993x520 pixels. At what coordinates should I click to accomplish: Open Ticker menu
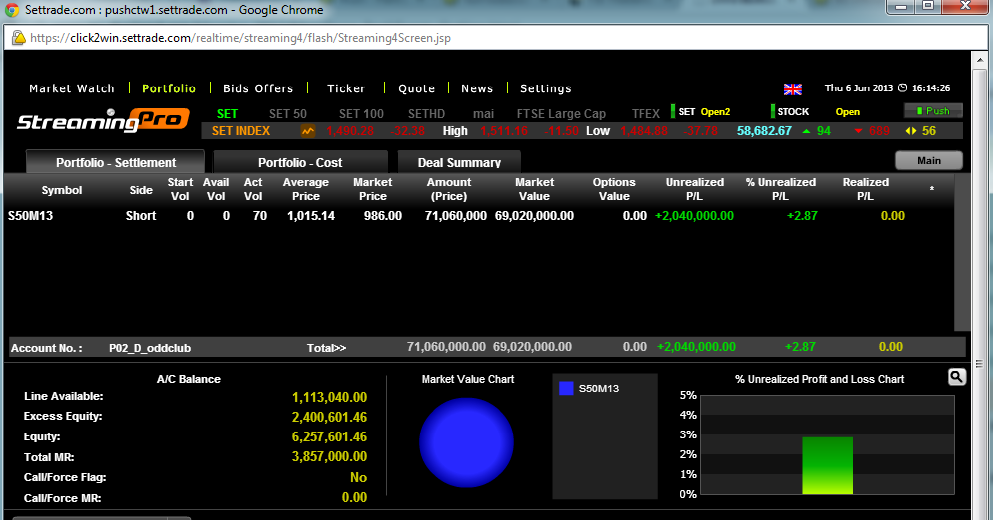[x=346, y=88]
